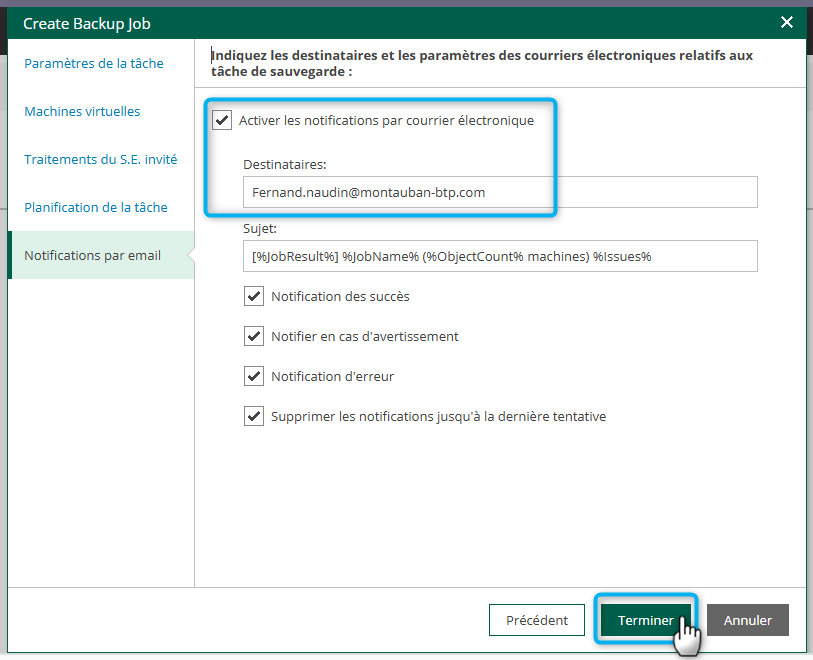Cancel with the Annuler button
Screen dimensions: 813x660
tap(748, 620)
